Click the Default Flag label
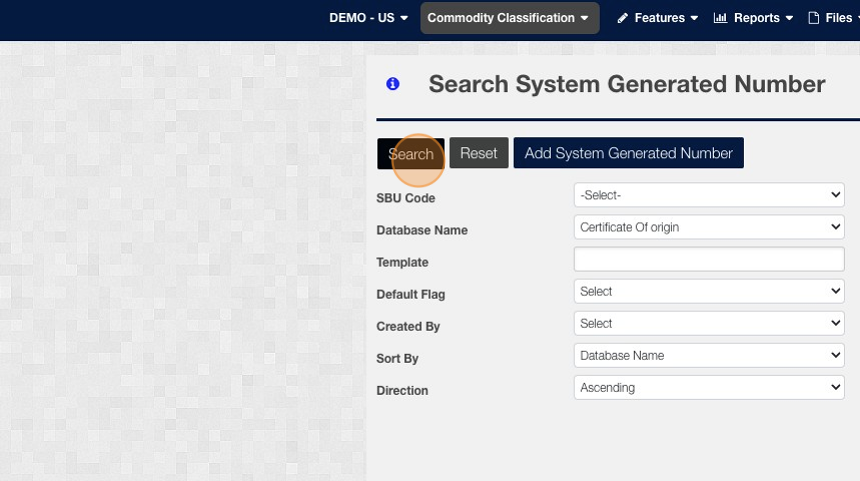The width and height of the screenshot is (860, 481). 411,295
